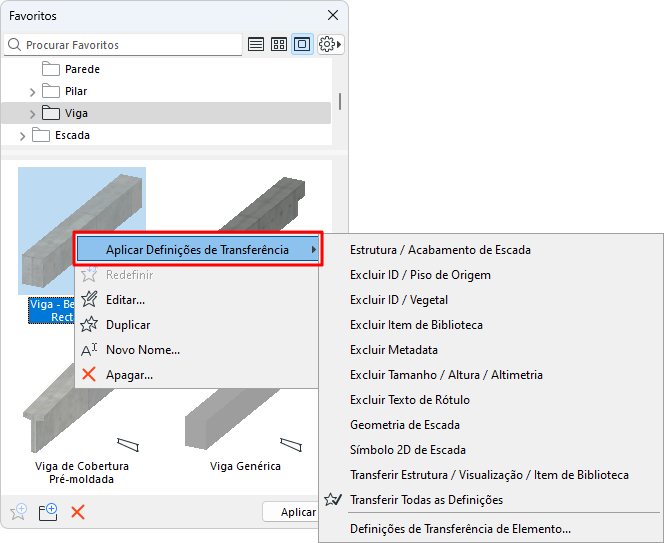Expand the Escada folder chevron
Viewport: 664px width, 543px height.
(x=22, y=136)
